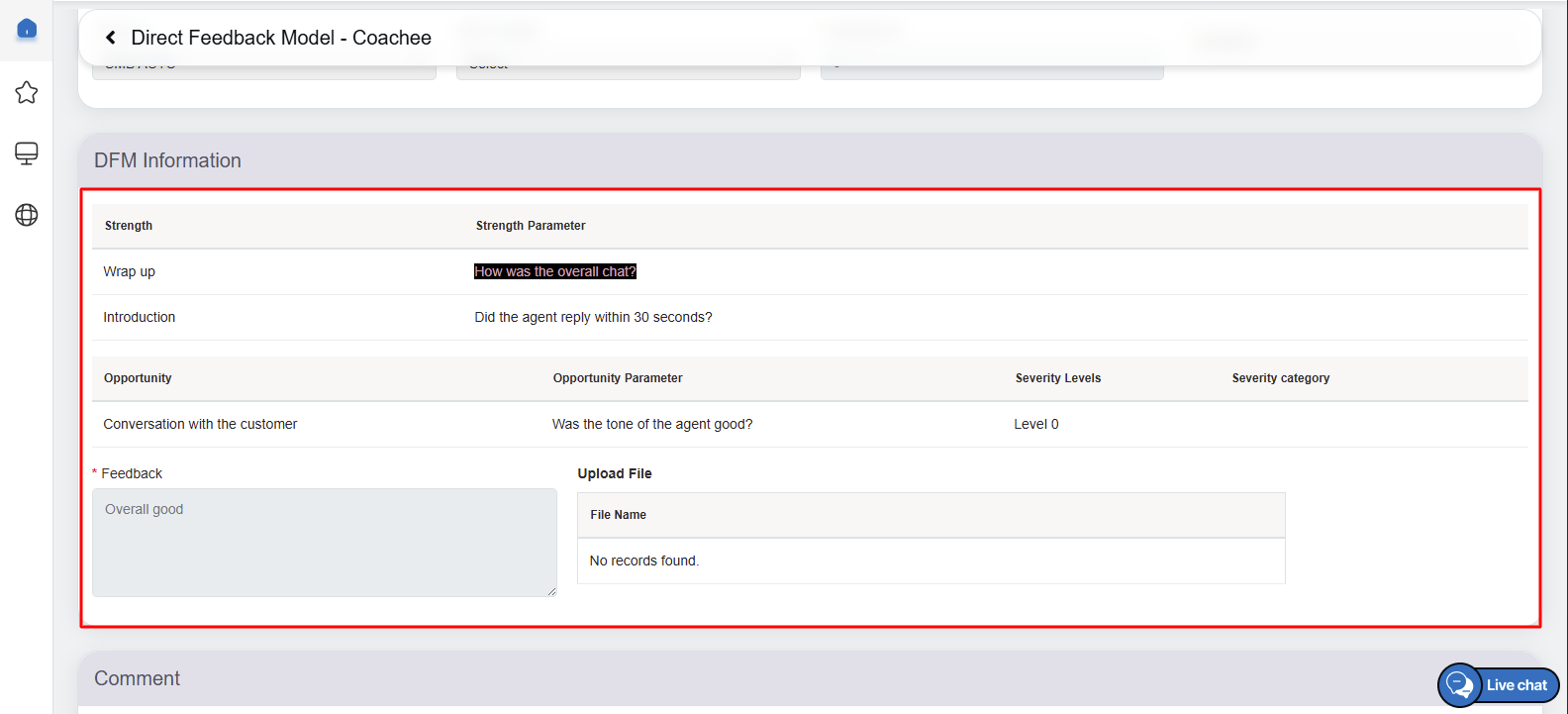Go back using the header arrow
This screenshot has width=1568, height=714.
coord(111,38)
